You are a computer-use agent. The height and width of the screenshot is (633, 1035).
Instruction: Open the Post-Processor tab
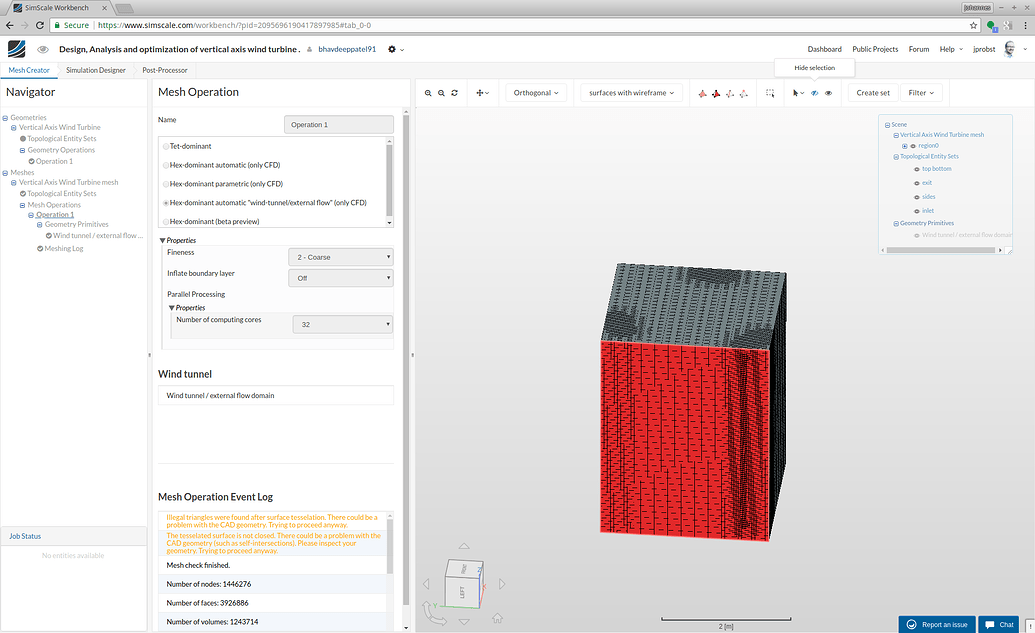coord(166,70)
